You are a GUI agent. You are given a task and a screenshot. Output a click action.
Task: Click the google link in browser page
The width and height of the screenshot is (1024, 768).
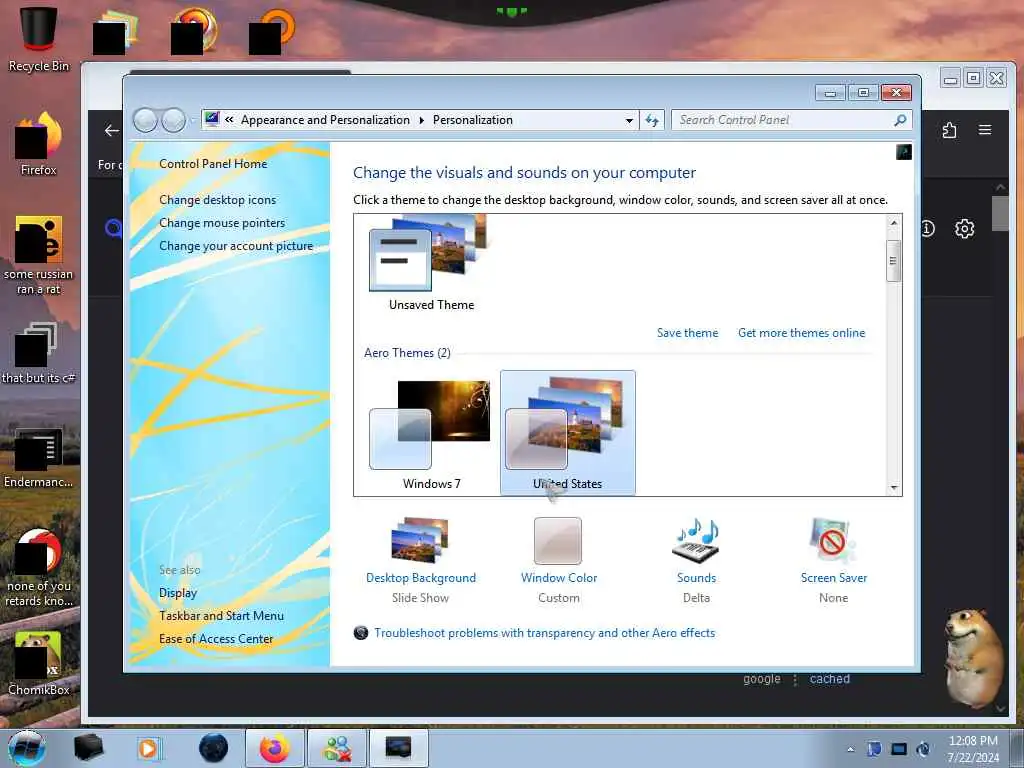tap(761, 679)
